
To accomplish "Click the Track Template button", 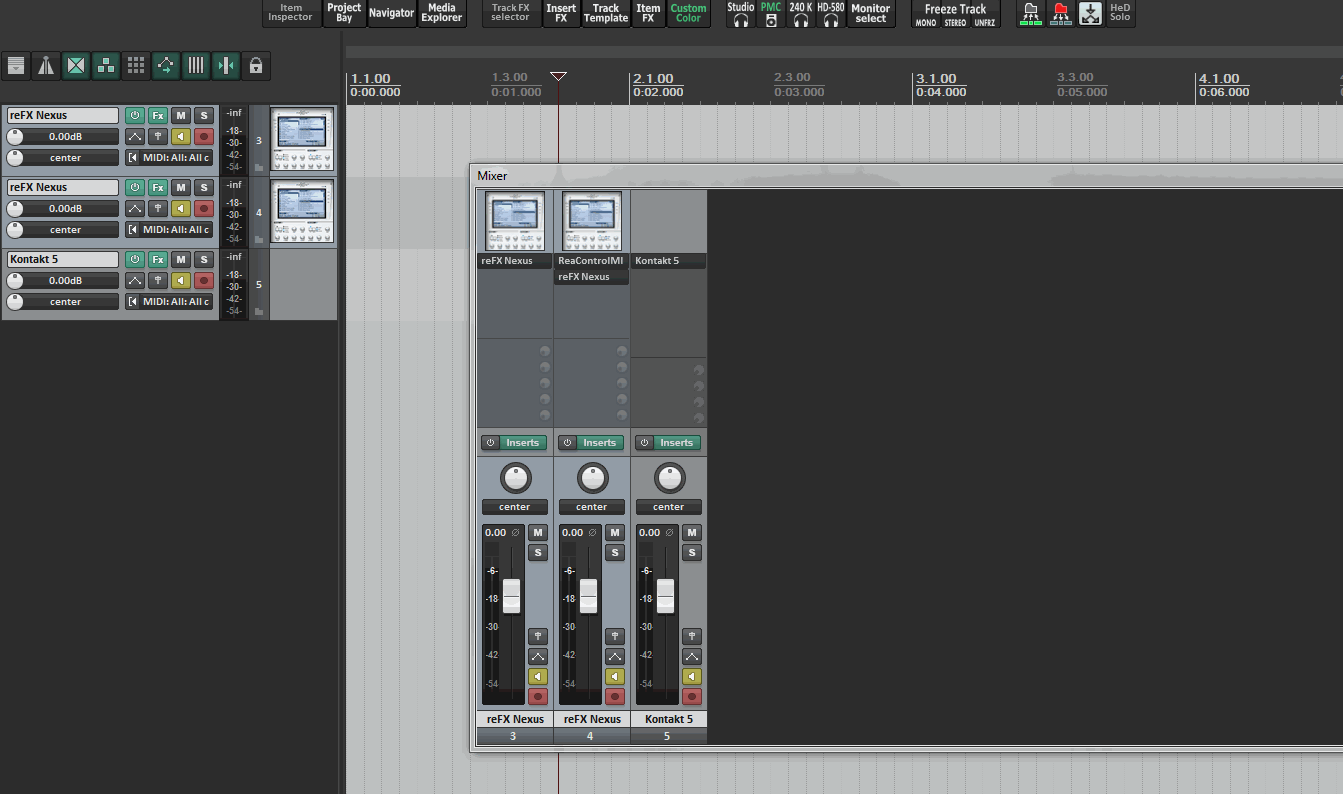I will [x=606, y=14].
